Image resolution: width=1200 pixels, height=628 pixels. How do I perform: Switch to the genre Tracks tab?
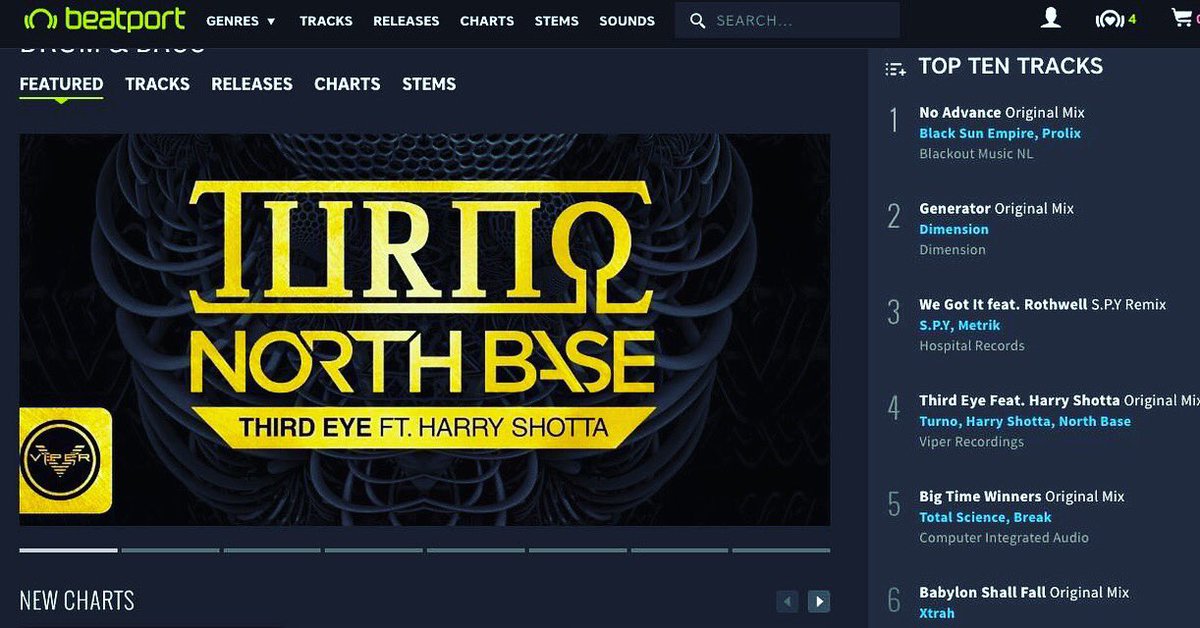(x=157, y=84)
